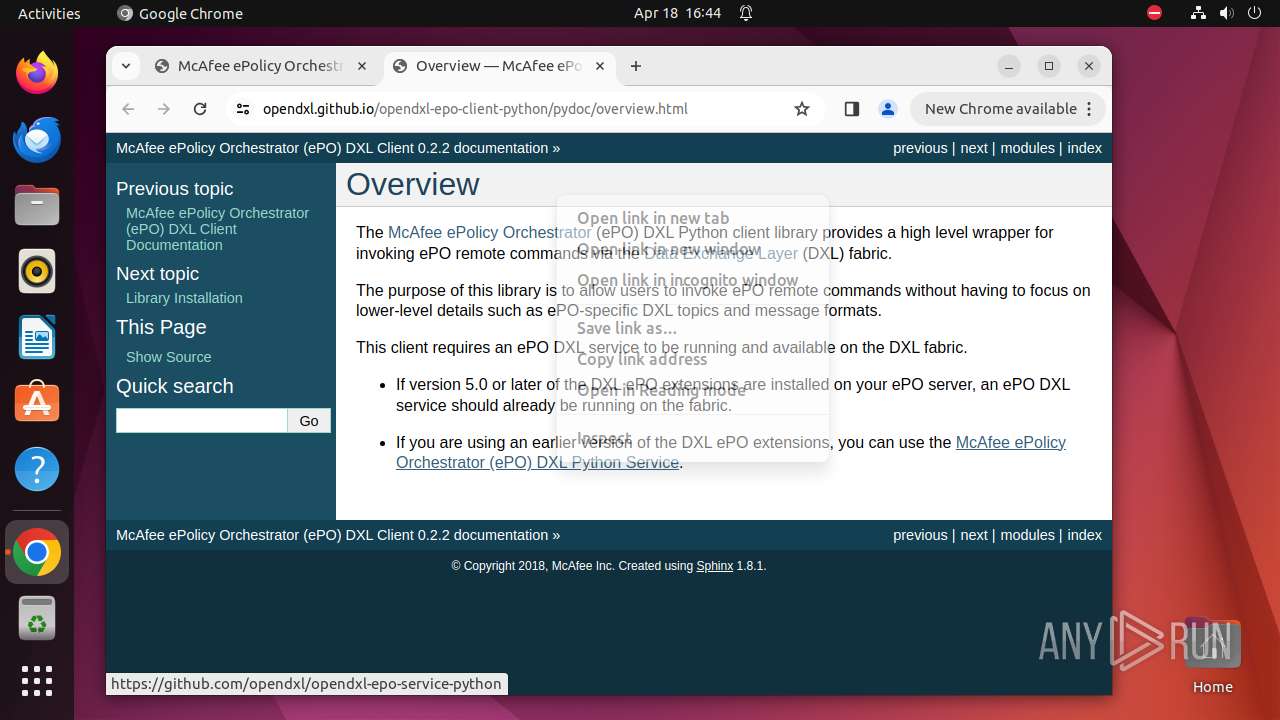Close the Overview tab

600,66
